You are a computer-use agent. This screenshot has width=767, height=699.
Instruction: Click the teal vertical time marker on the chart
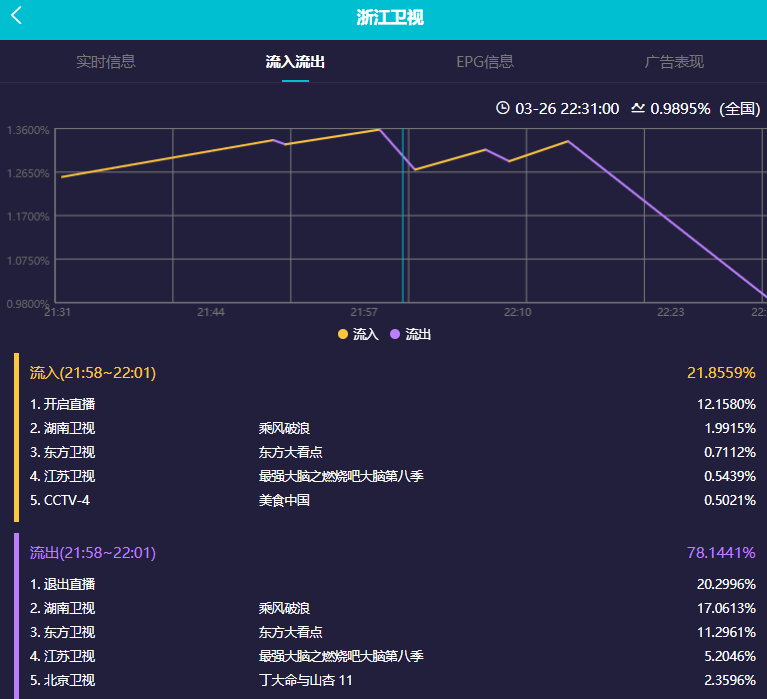[403, 215]
